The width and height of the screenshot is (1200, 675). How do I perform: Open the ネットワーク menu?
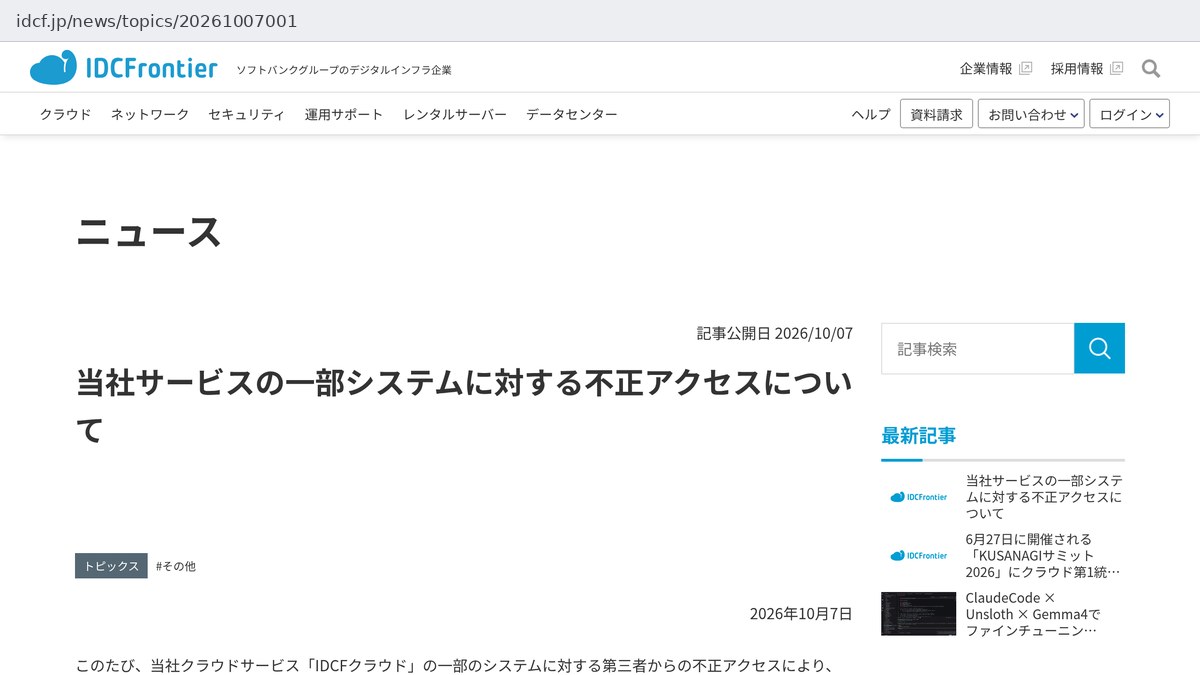(150, 114)
